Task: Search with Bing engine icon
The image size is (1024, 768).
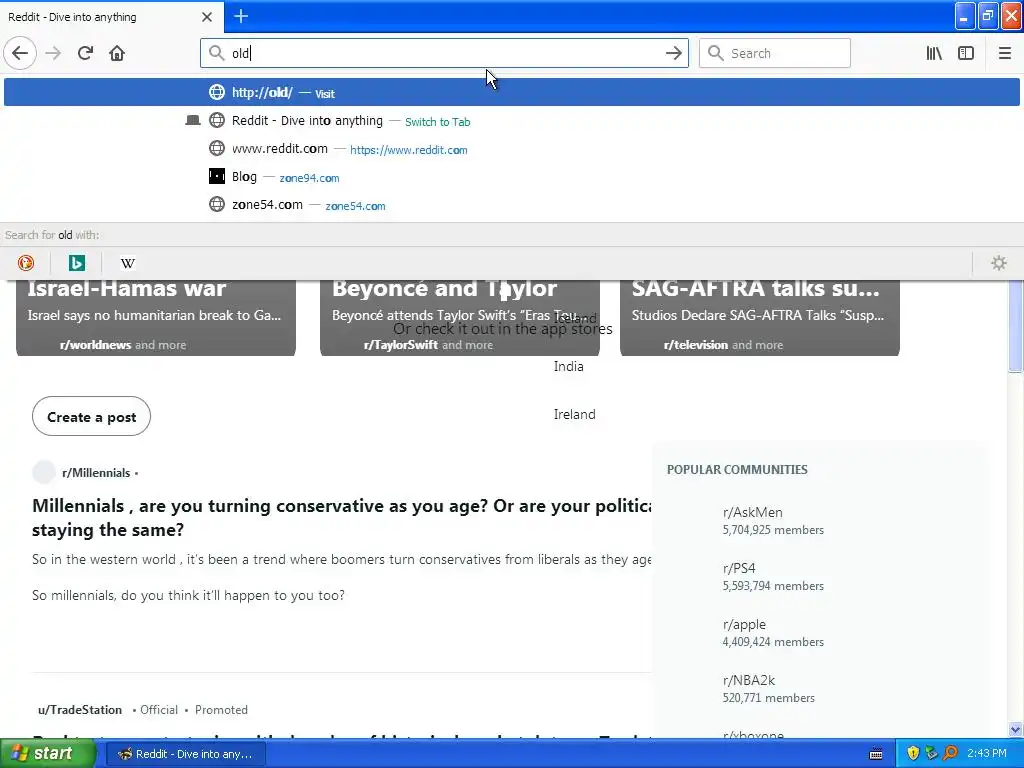Action: (76, 263)
